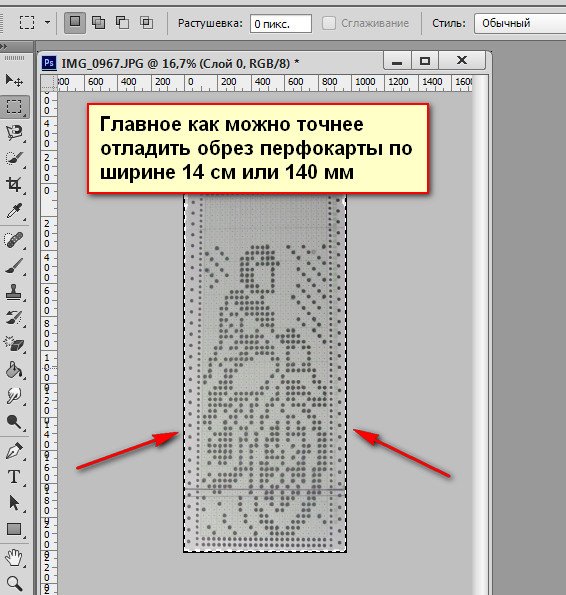
Task: Toggle the Сглаживание checkbox
Action: (329, 24)
